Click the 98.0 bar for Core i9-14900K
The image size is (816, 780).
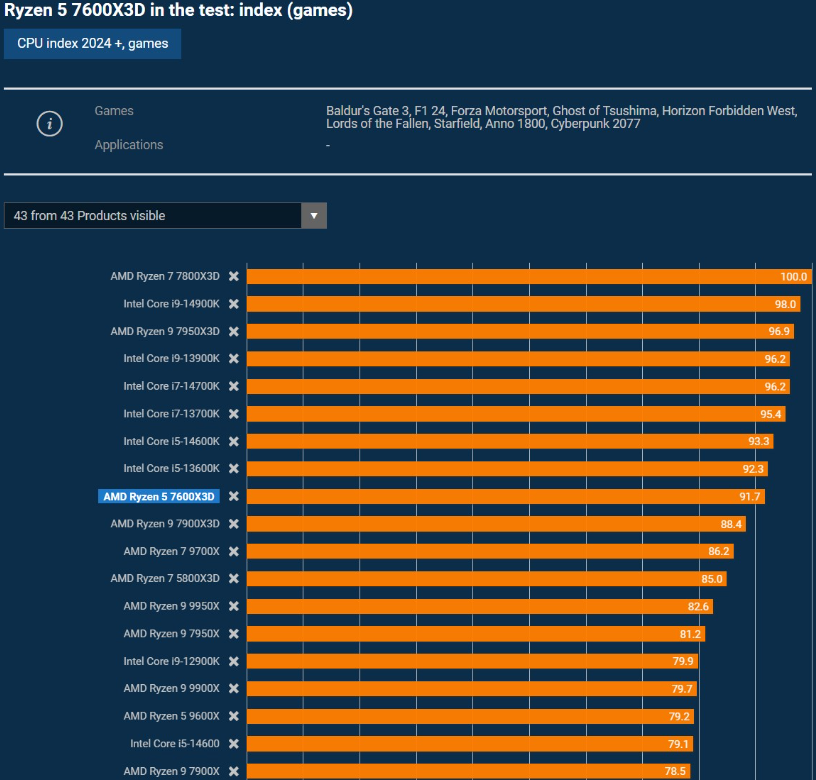524,304
